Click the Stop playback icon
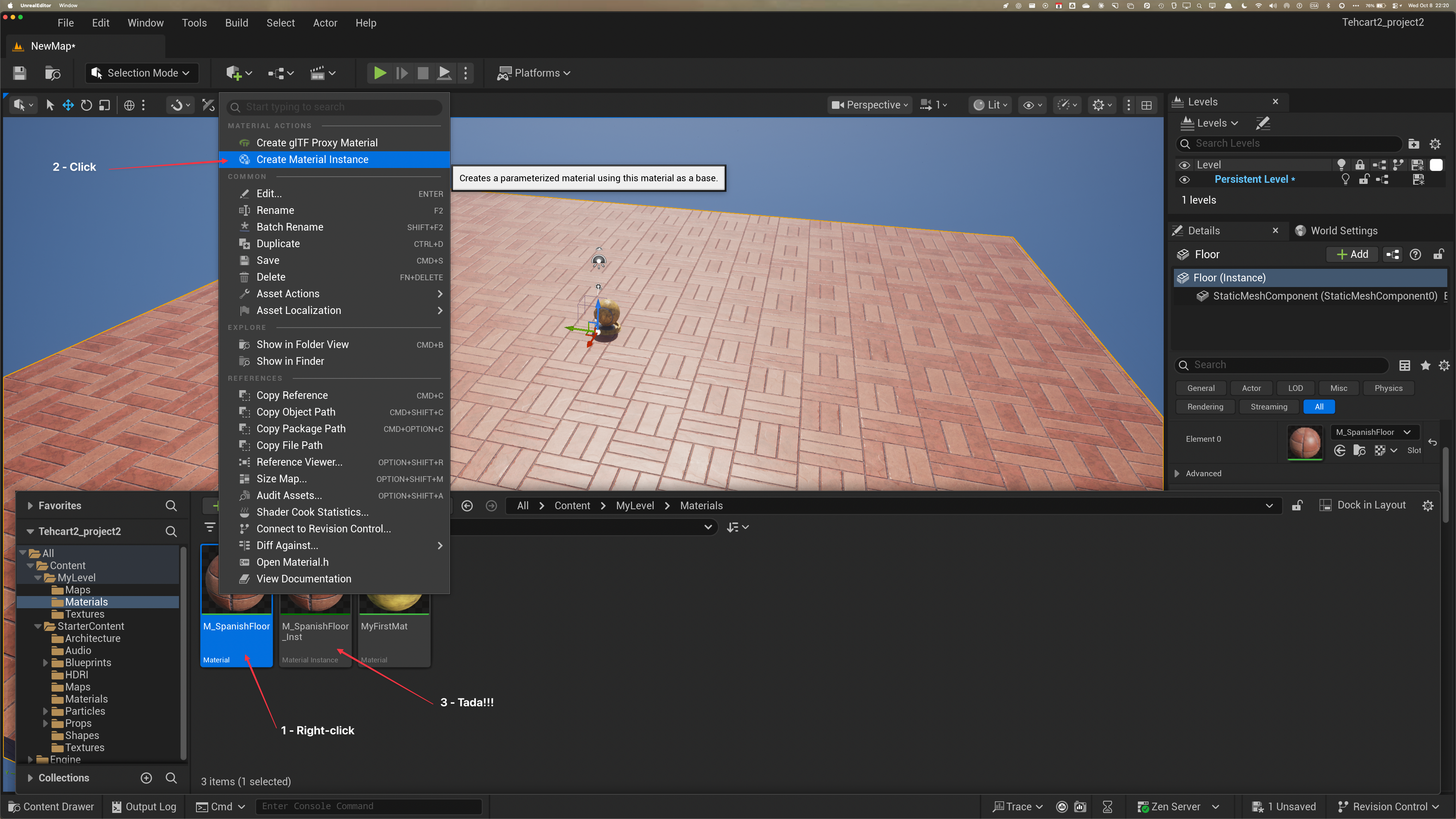Image resolution: width=1456 pixels, height=819 pixels. click(423, 73)
